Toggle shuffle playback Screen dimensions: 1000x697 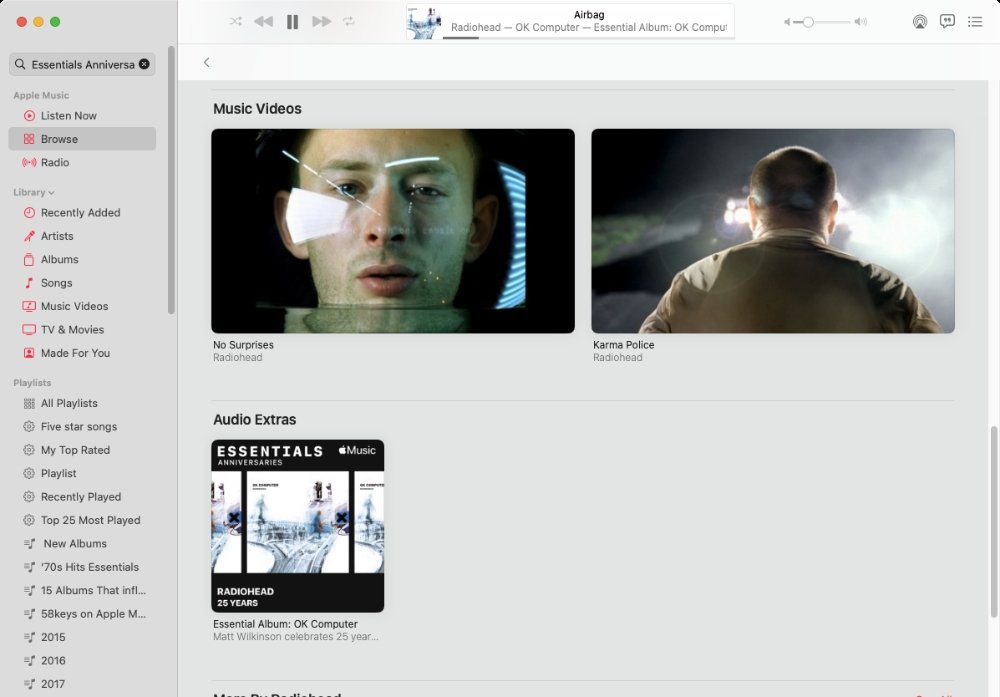click(235, 21)
